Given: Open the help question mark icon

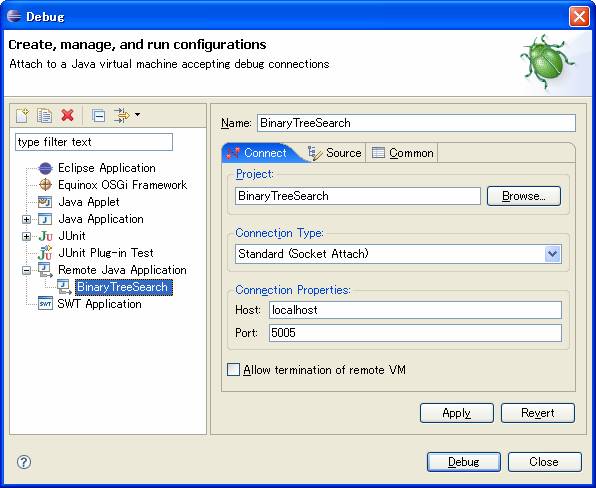Looking at the screenshot, I should (x=24, y=462).
